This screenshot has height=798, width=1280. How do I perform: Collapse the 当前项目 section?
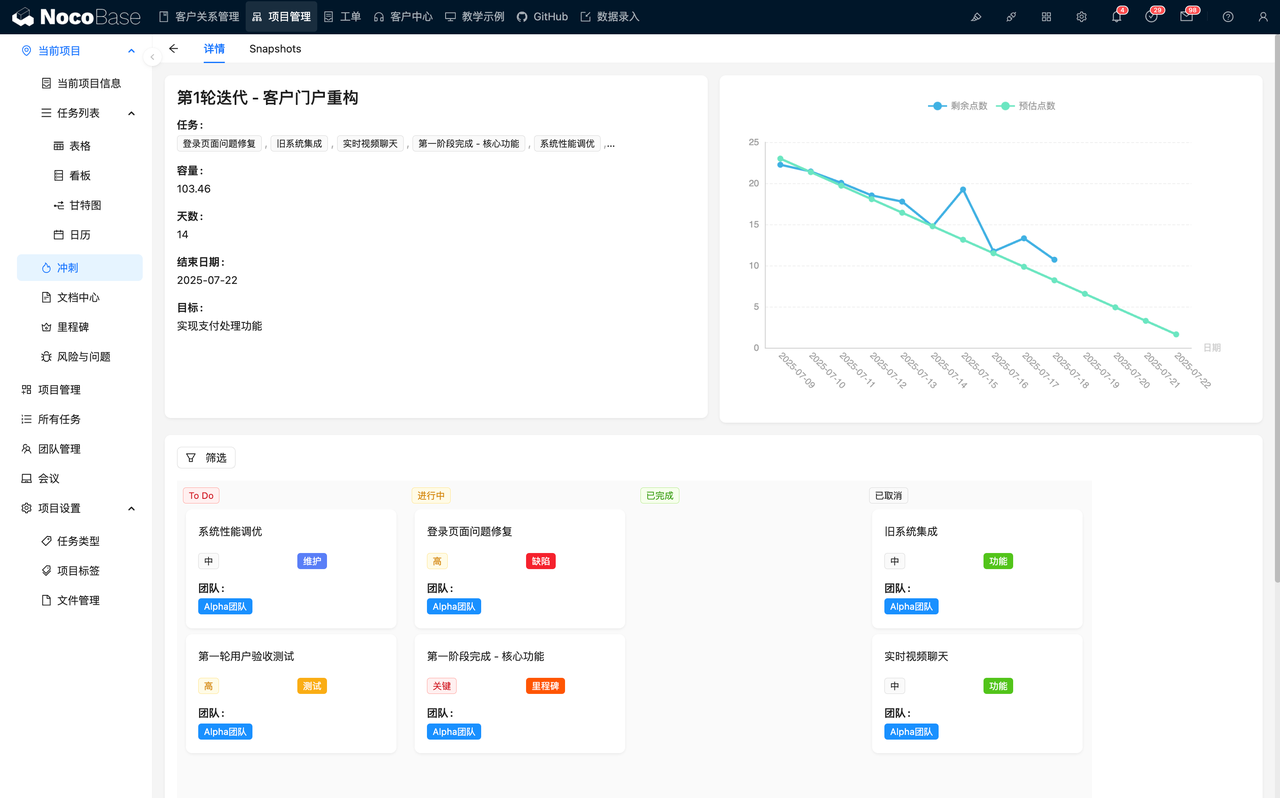coord(131,51)
